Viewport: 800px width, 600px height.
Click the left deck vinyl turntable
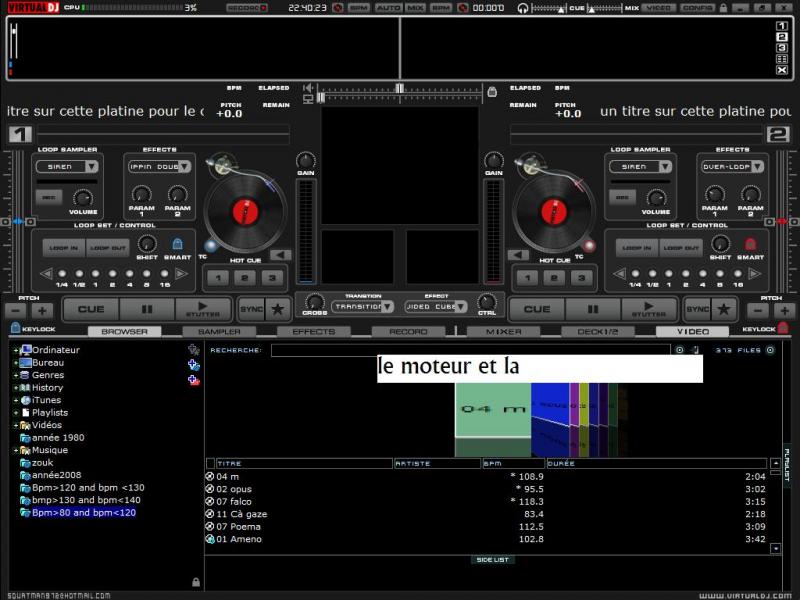tap(238, 211)
